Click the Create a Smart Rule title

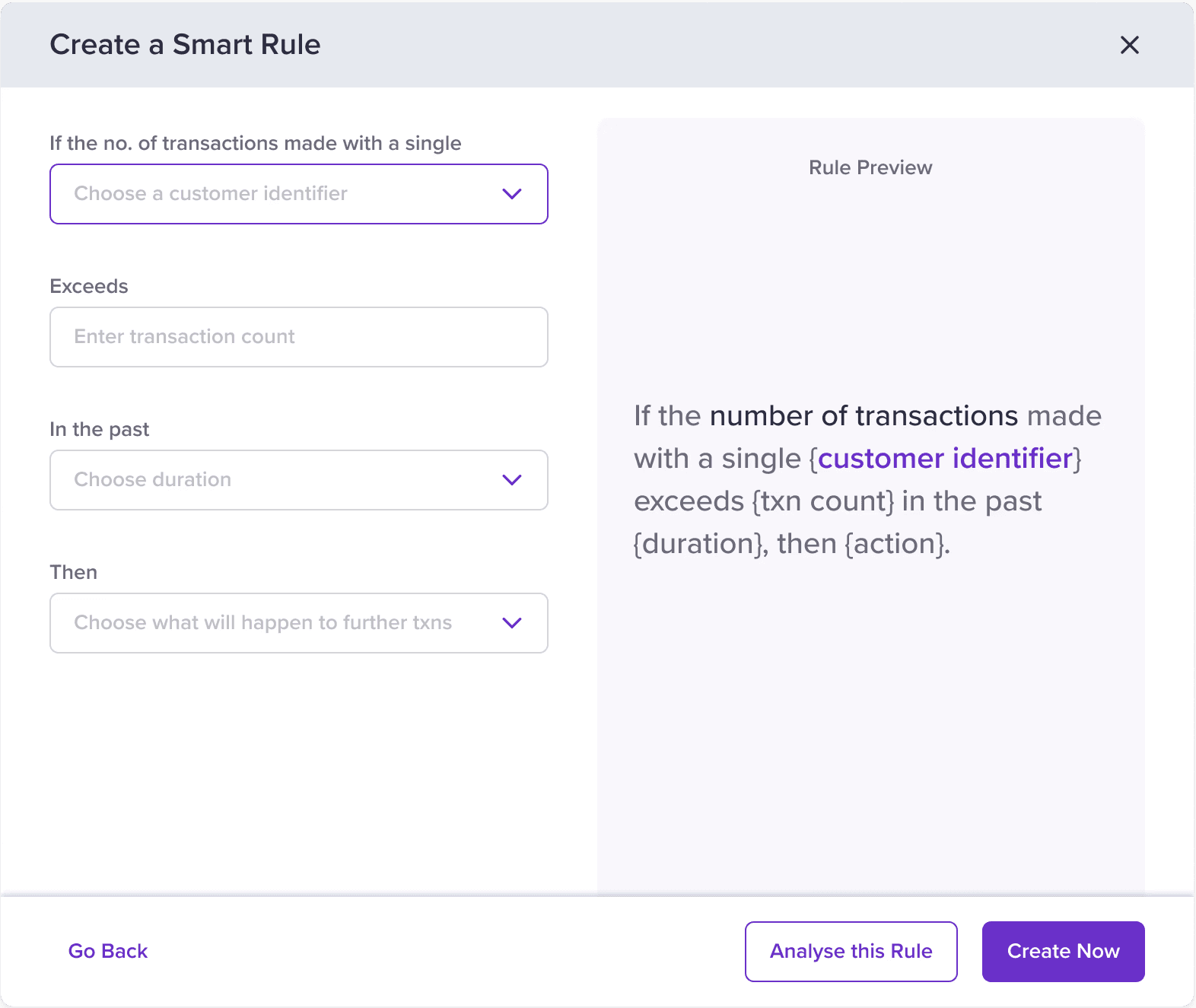click(x=185, y=45)
